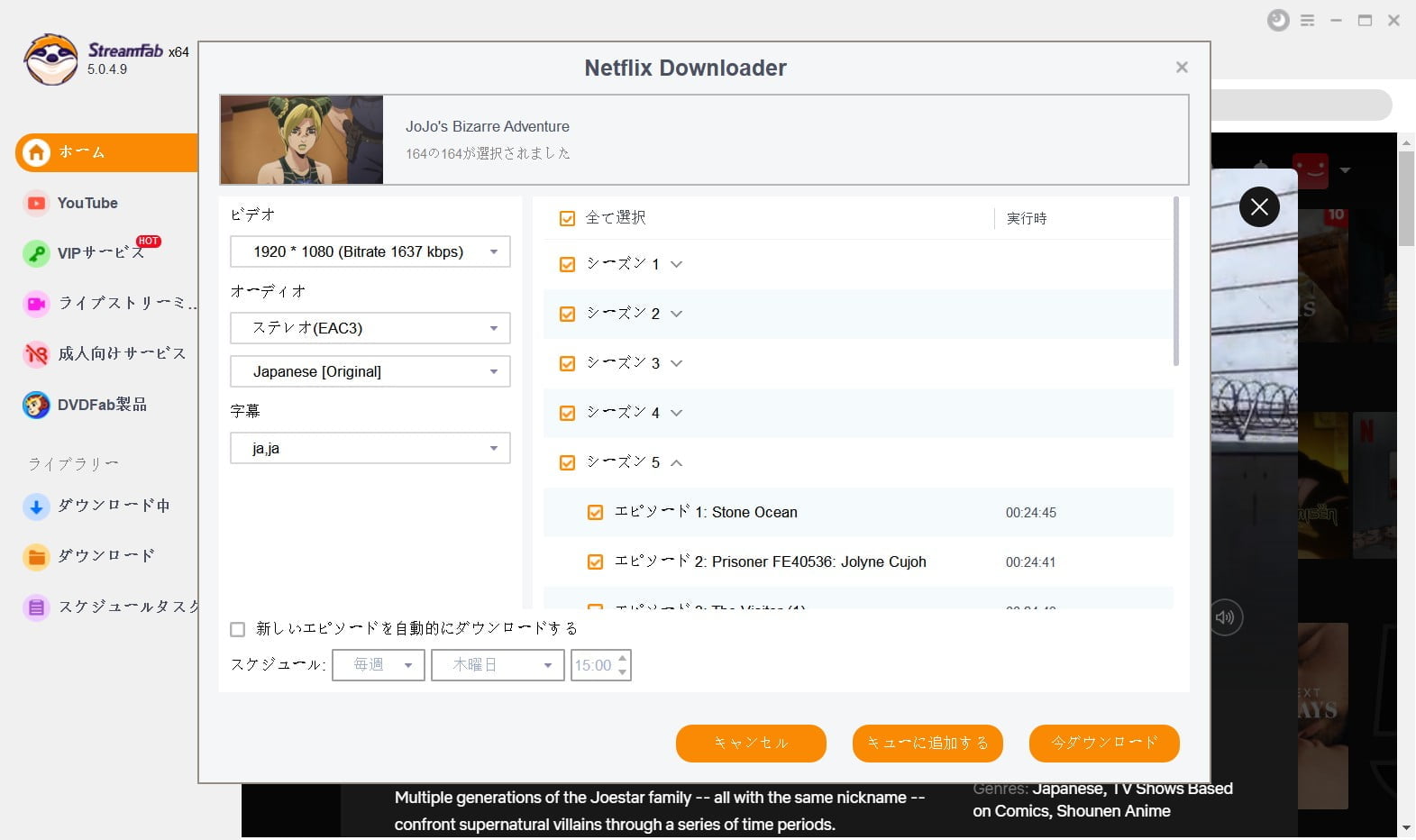The width and height of the screenshot is (1416, 840).
Task: Open 毎週 schedule frequency dropdown
Action: pyautogui.click(x=379, y=665)
